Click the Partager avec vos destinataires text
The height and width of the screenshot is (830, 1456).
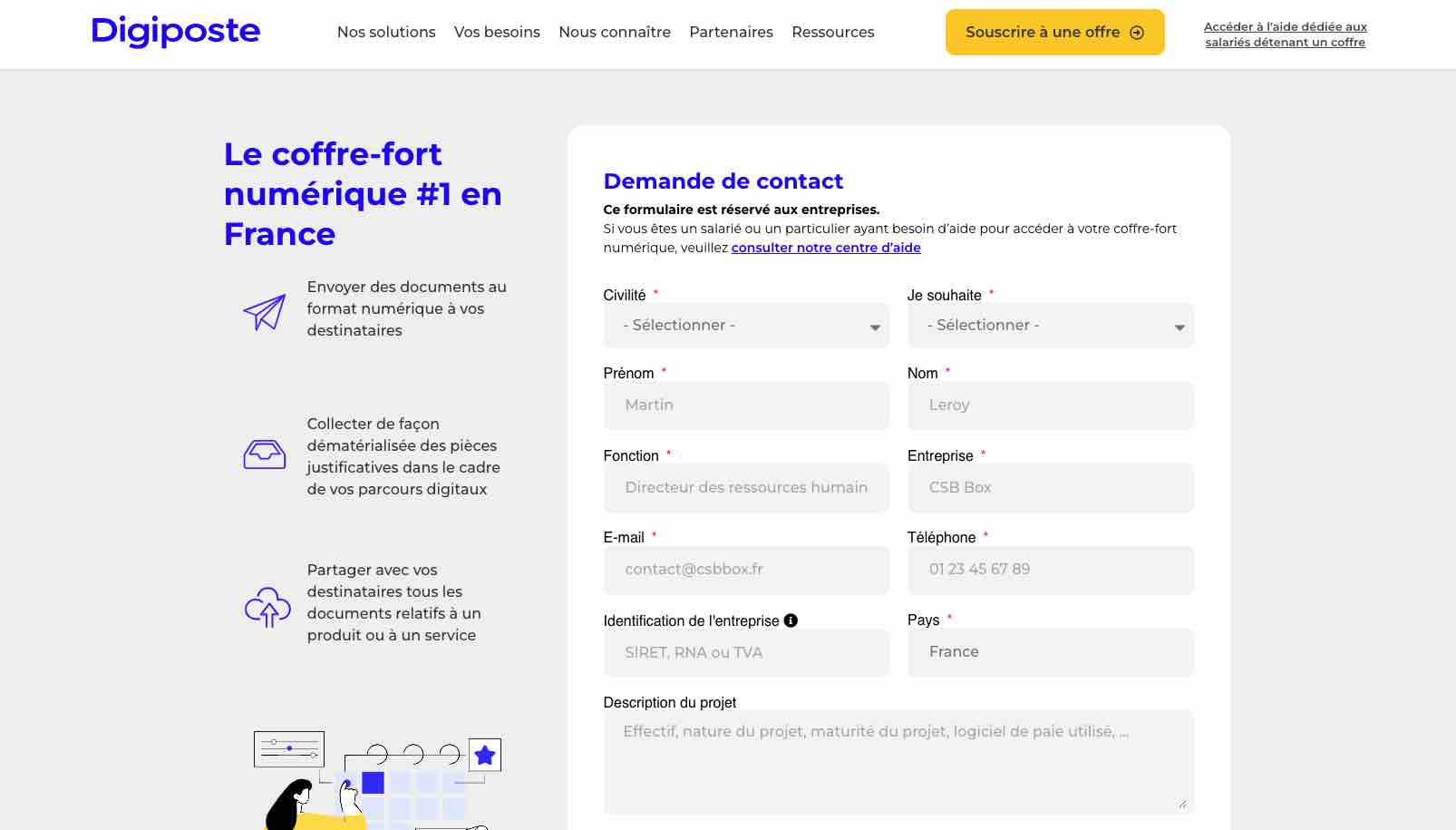click(394, 602)
